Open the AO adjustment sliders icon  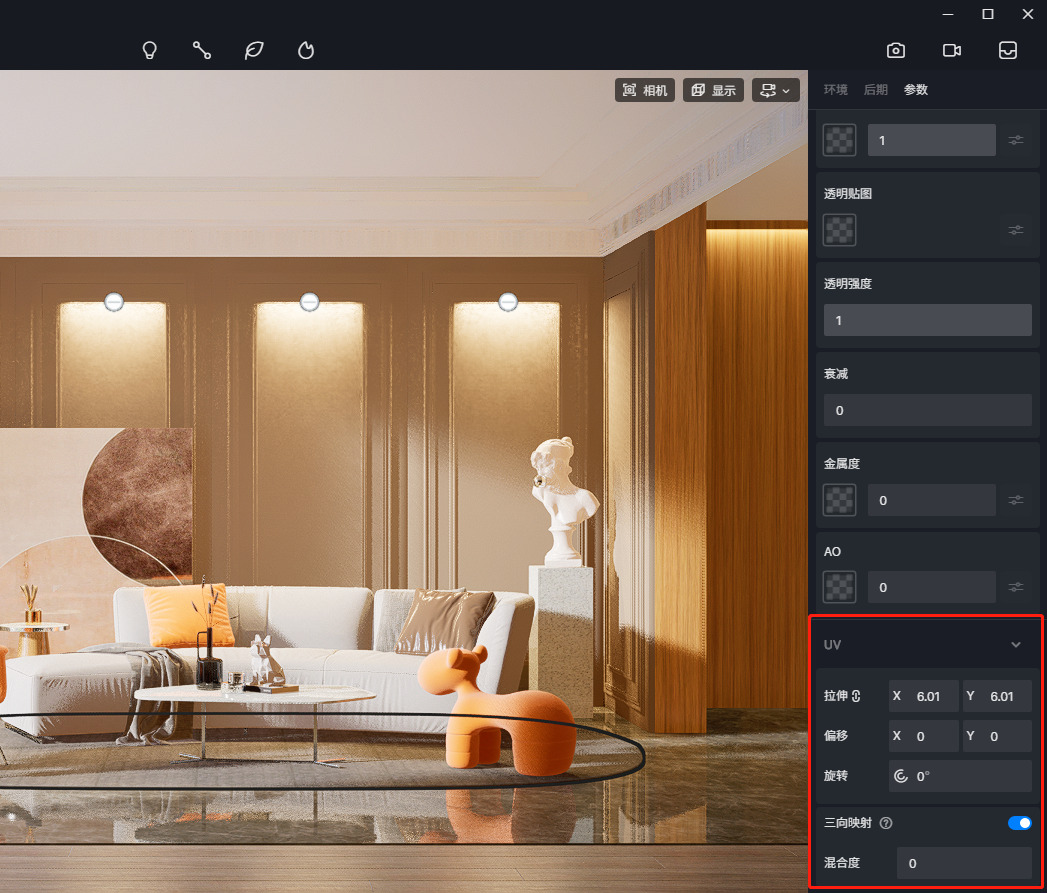click(x=1016, y=586)
